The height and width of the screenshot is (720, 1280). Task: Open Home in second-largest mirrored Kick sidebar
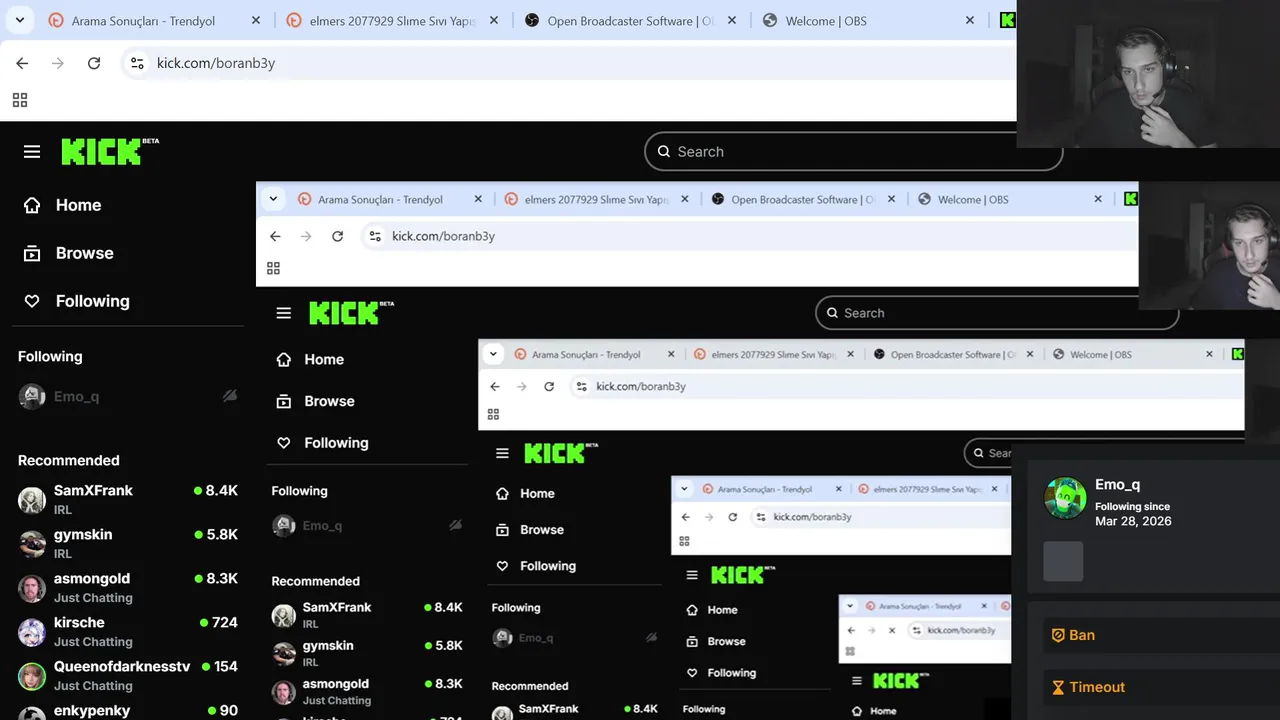(312, 359)
